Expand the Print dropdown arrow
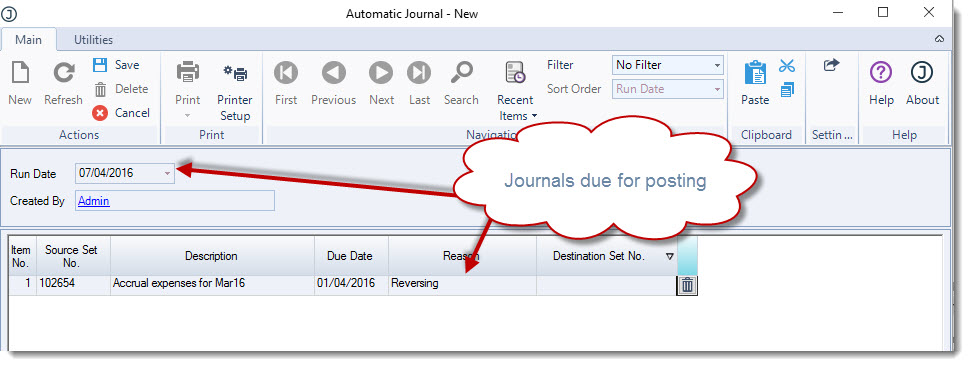This screenshot has width=969, height=366. (x=187, y=116)
